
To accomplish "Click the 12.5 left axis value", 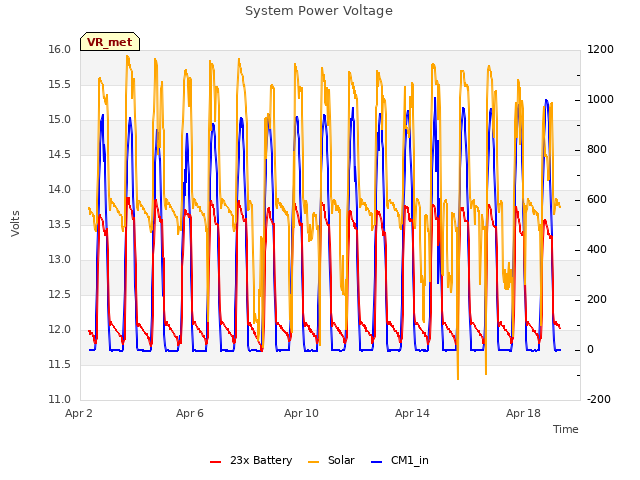I will [60, 294].
